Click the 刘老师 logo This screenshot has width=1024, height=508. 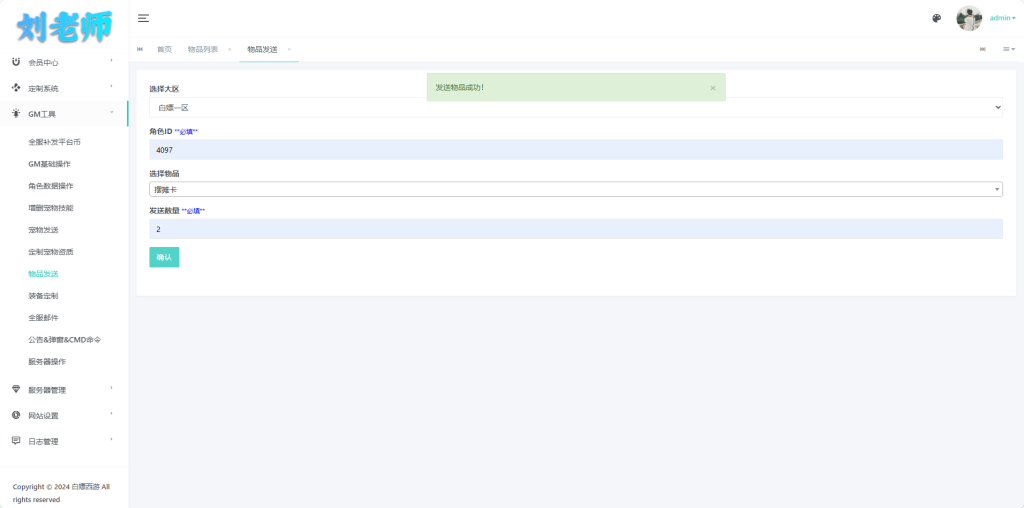pyautogui.click(x=64, y=27)
